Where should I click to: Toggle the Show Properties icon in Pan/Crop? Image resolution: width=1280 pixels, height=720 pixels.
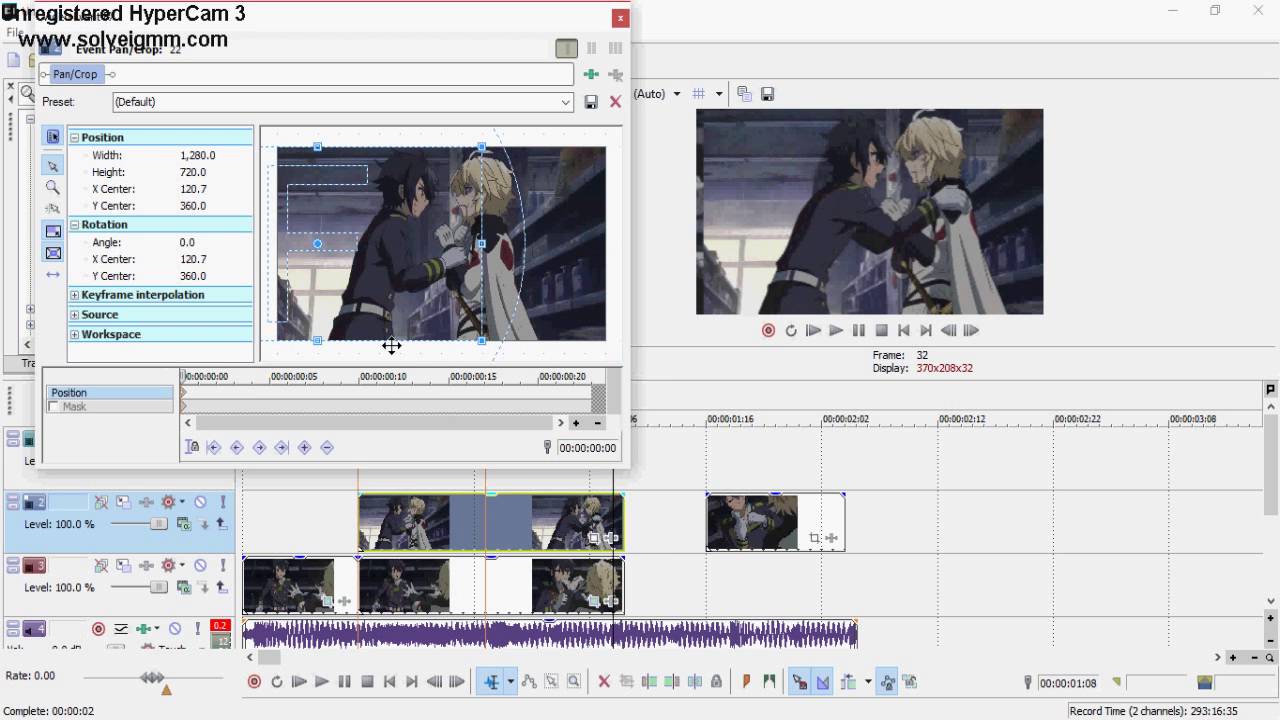pos(53,137)
